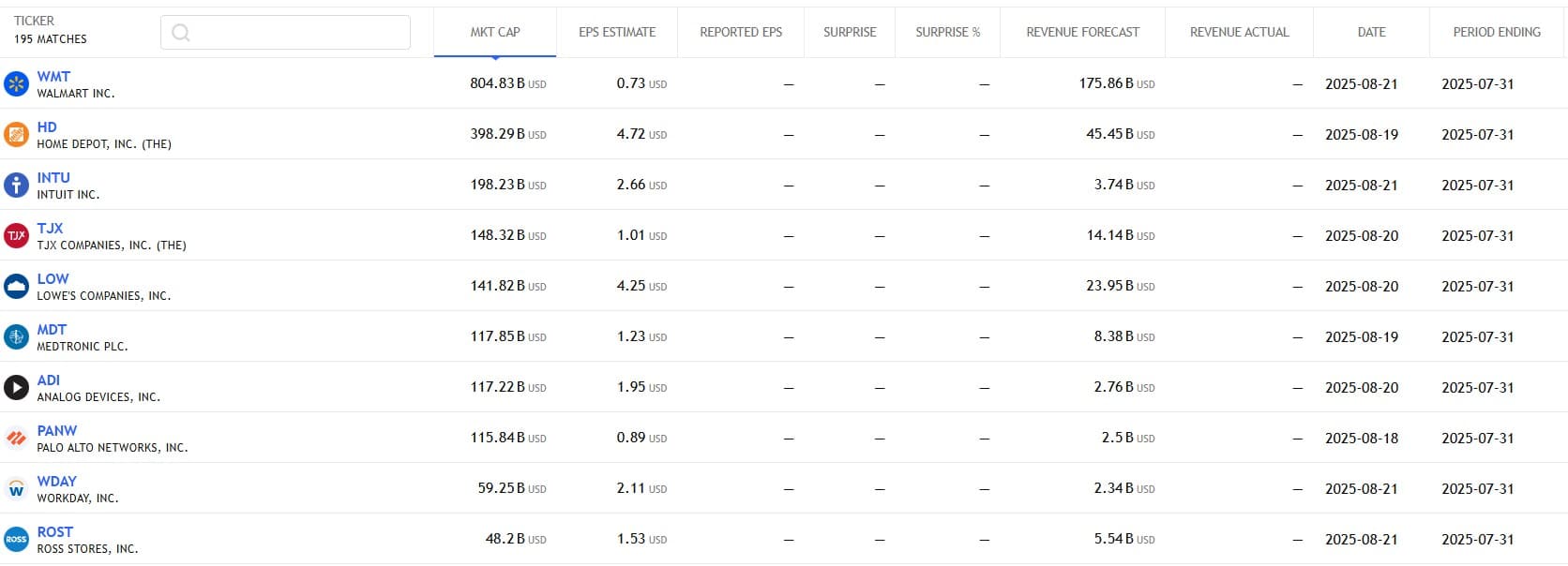This screenshot has height=566, width=1568.
Task: Open the ROST ticker link
Action: point(54,532)
